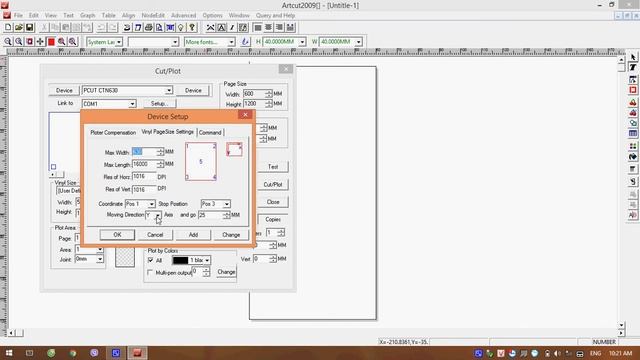The height and width of the screenshot is (360, 640).
Task: Click the Test button in Cut/Plot dialog
Action: pyautogui.click(x=273, y=167)
